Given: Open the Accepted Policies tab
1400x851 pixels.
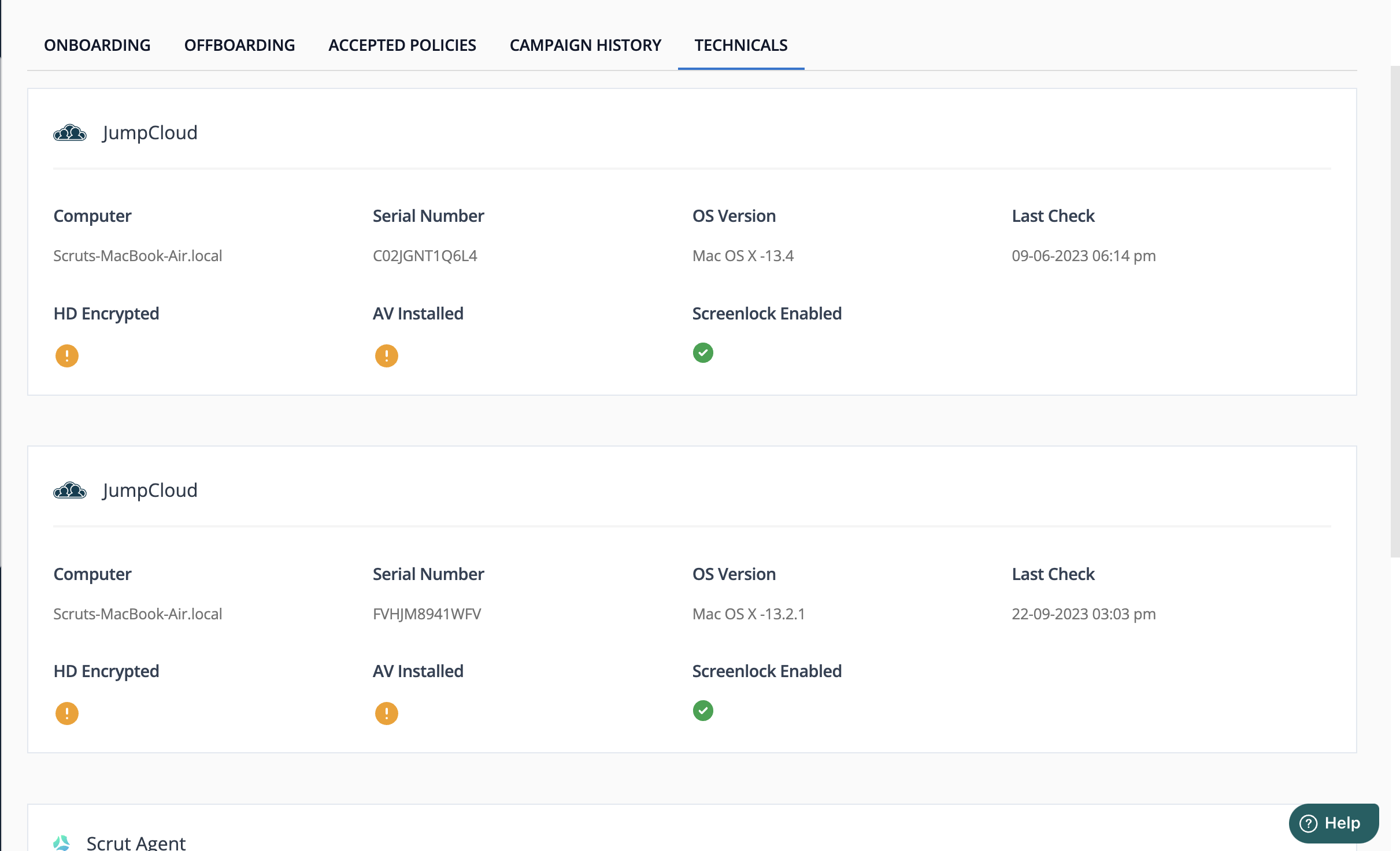Looking at the screenshot, I should pos(402,45).
